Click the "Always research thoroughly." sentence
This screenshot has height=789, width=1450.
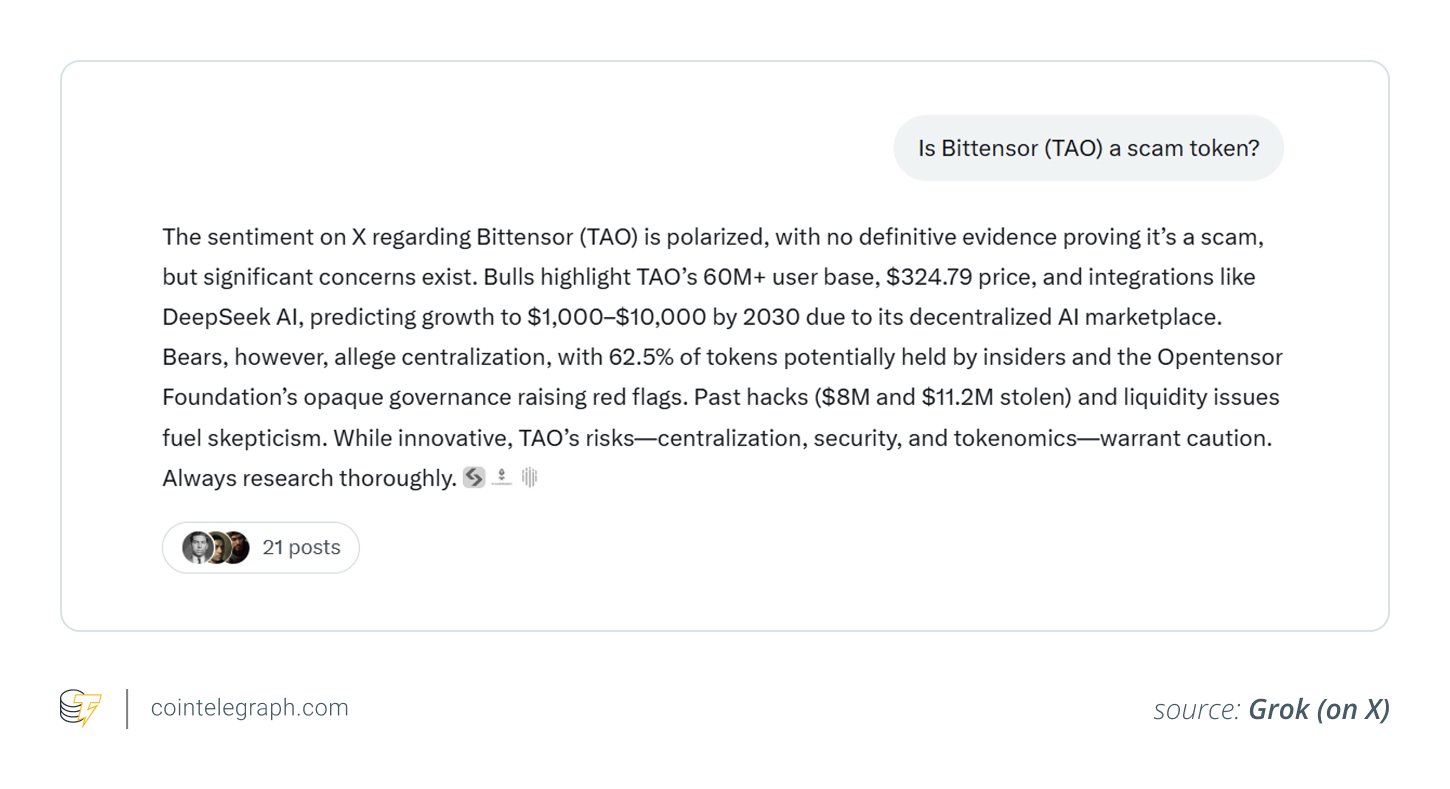click(309, 478)
